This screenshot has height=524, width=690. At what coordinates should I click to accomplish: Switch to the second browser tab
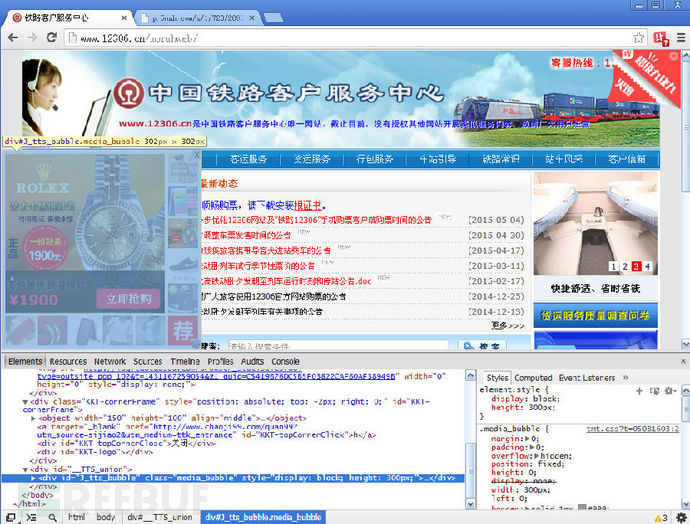pos(197,18)
